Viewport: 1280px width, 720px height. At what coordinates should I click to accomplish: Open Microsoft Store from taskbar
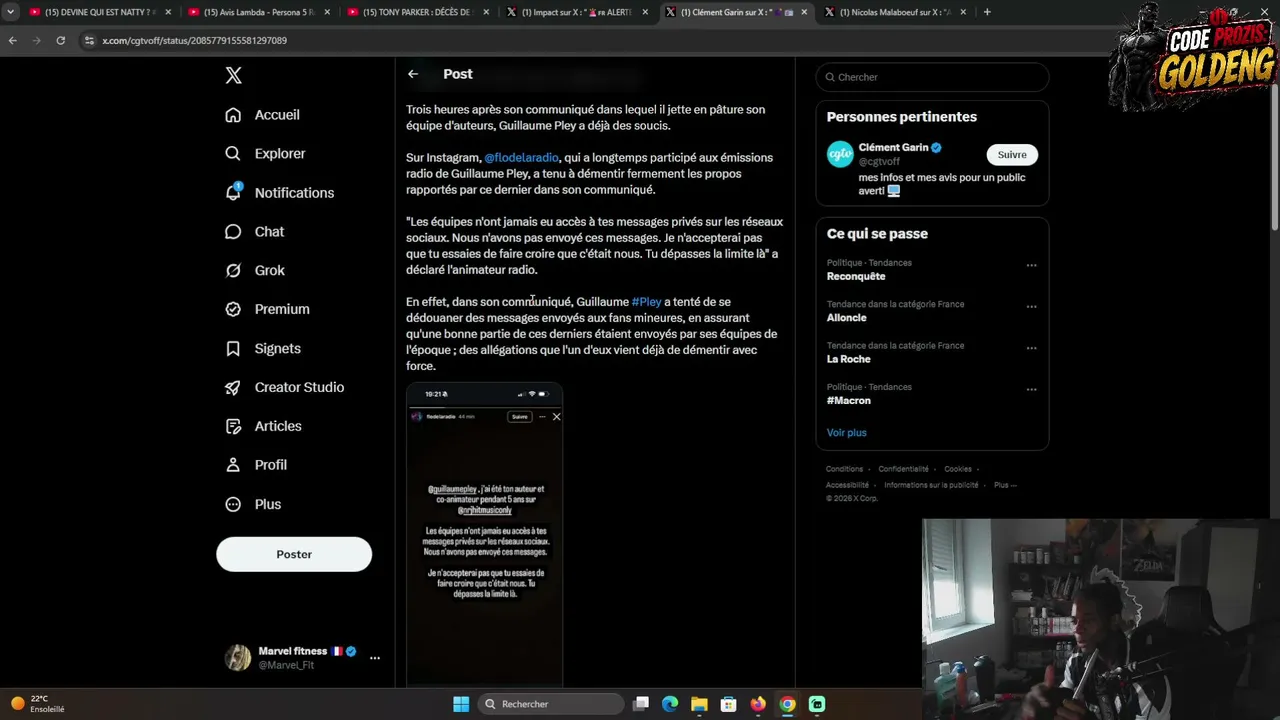[729, 704]
